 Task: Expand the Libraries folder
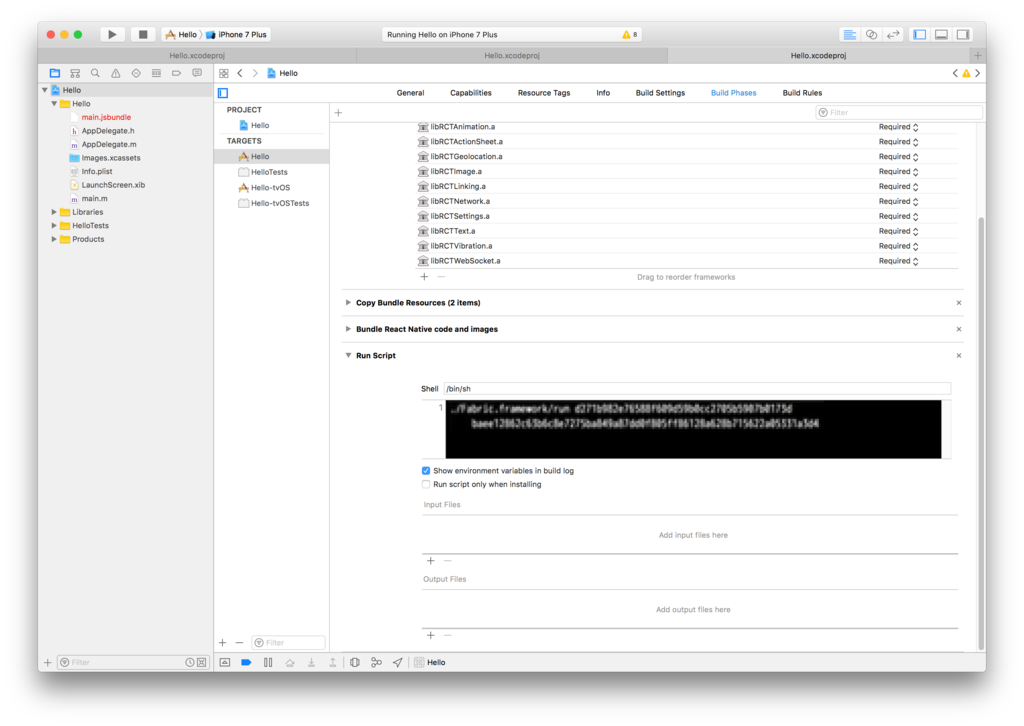pos(54,212)
